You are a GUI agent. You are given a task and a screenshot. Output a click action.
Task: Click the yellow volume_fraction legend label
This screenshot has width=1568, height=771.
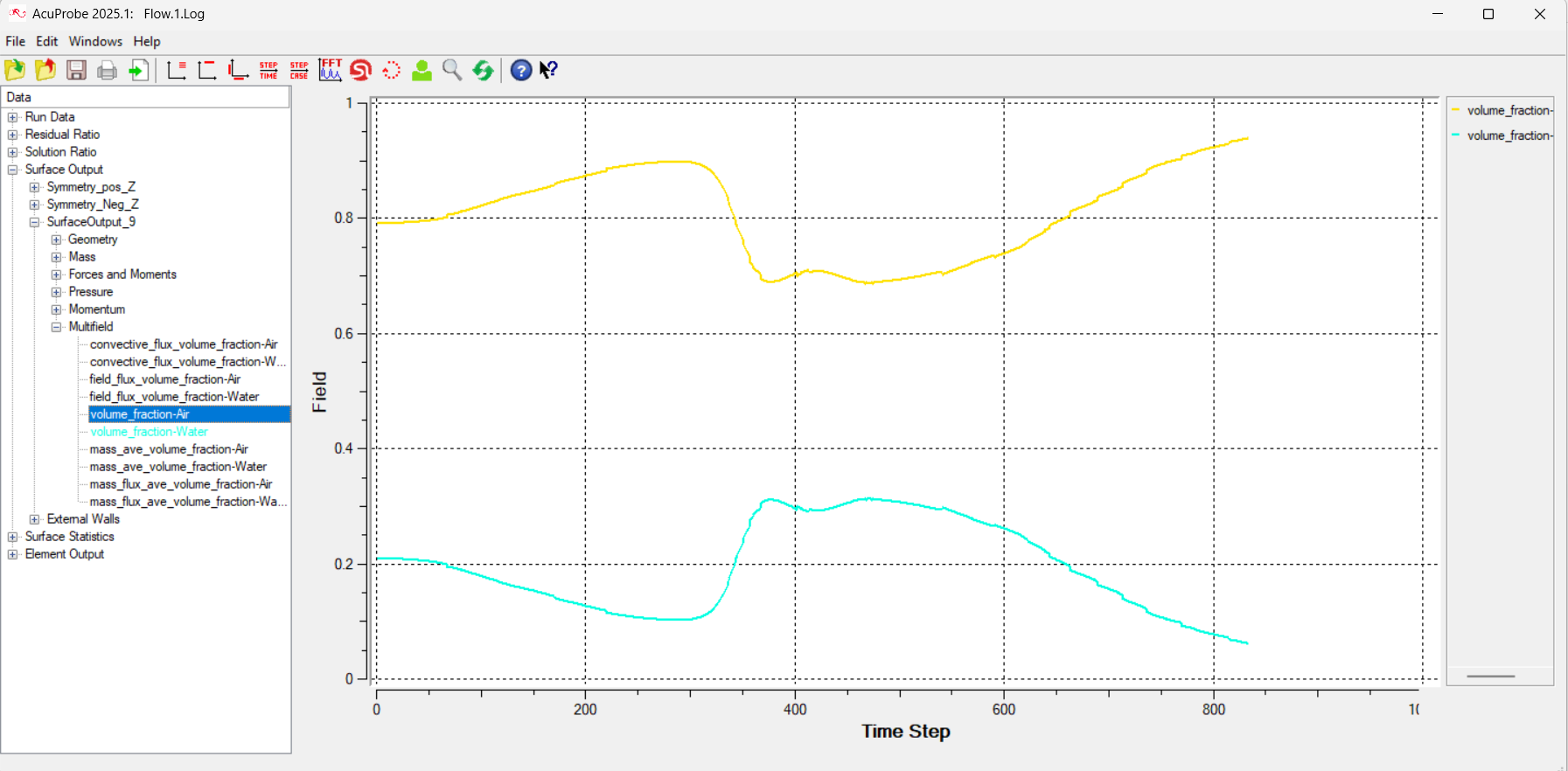pos(1509,110)
